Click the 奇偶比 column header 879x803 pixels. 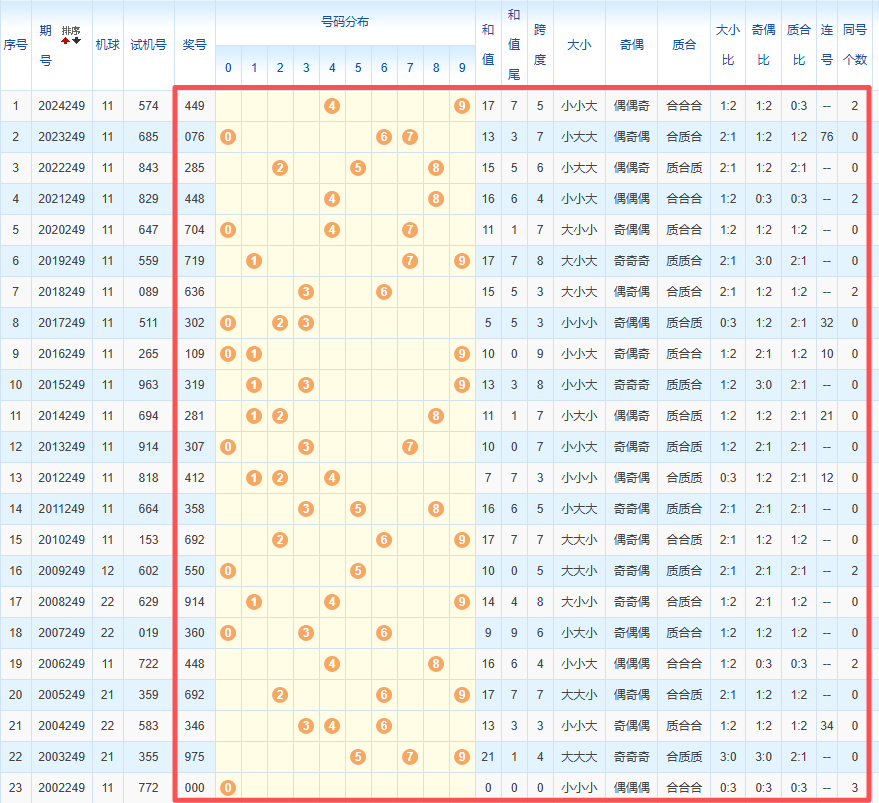pyautogui.click(x=763, y=45)
